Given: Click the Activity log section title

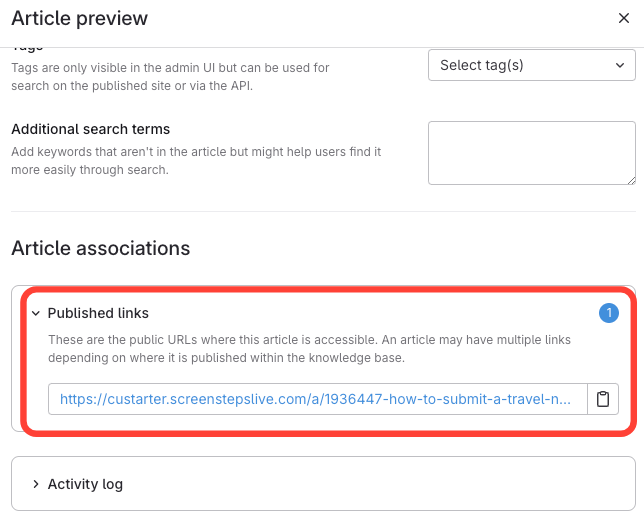Looking at the screenshot, I should click(x=85, y=484).
